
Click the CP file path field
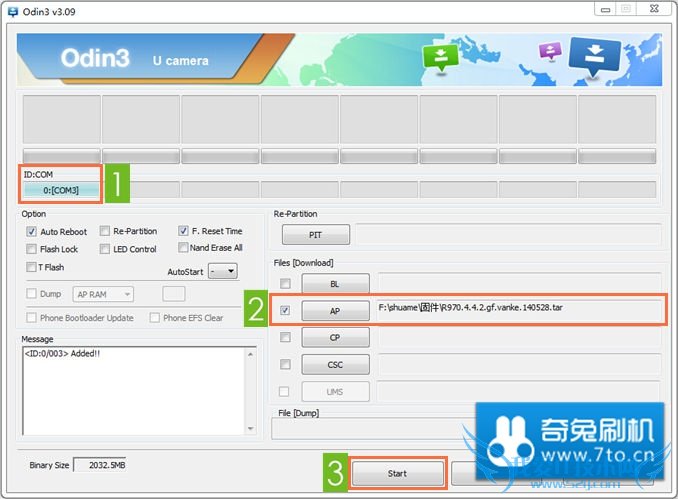pyautogui.click(x=519, y=337)
